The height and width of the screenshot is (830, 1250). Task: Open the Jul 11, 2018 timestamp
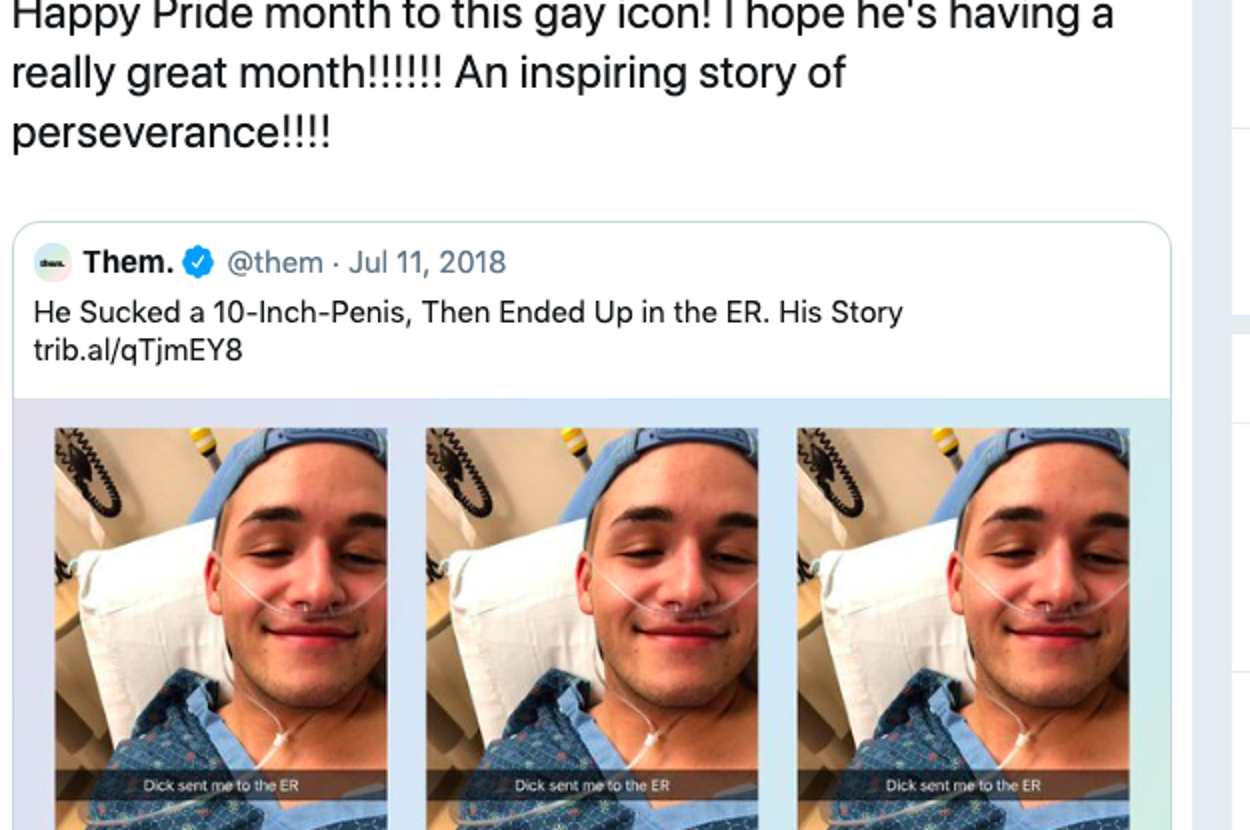427,263
